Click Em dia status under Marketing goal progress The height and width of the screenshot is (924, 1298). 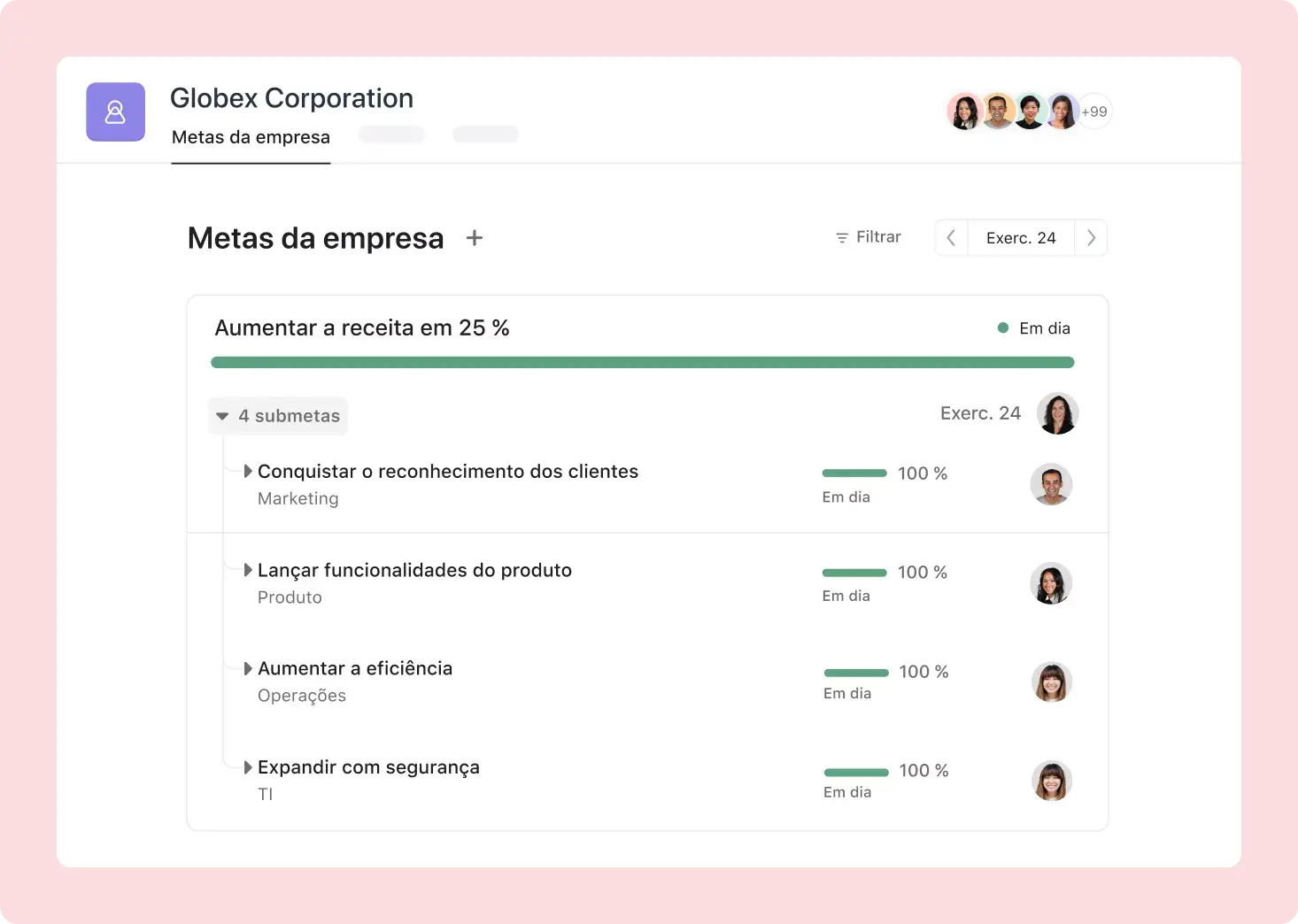click(x=846, y=497)
